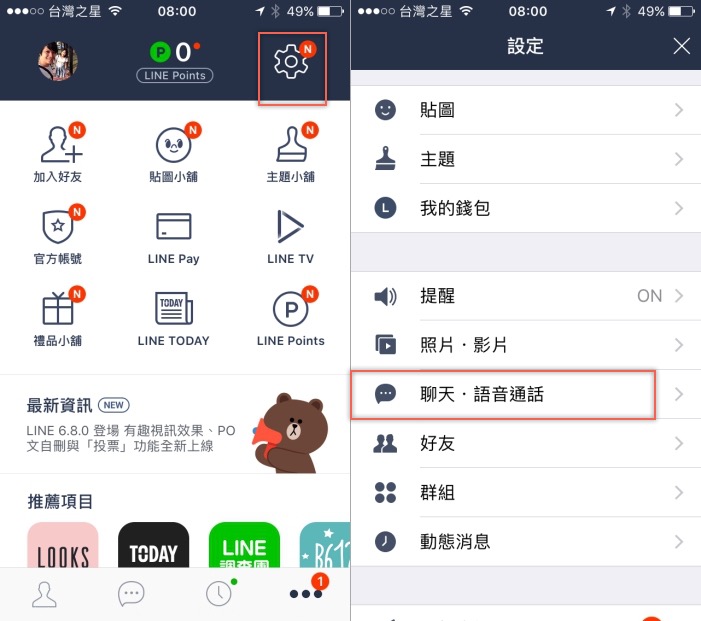The width and height of the screenshot is (701, 621).
Task: Switch to the Chats tab in the bottom bar
Action: tap(131, 594)
